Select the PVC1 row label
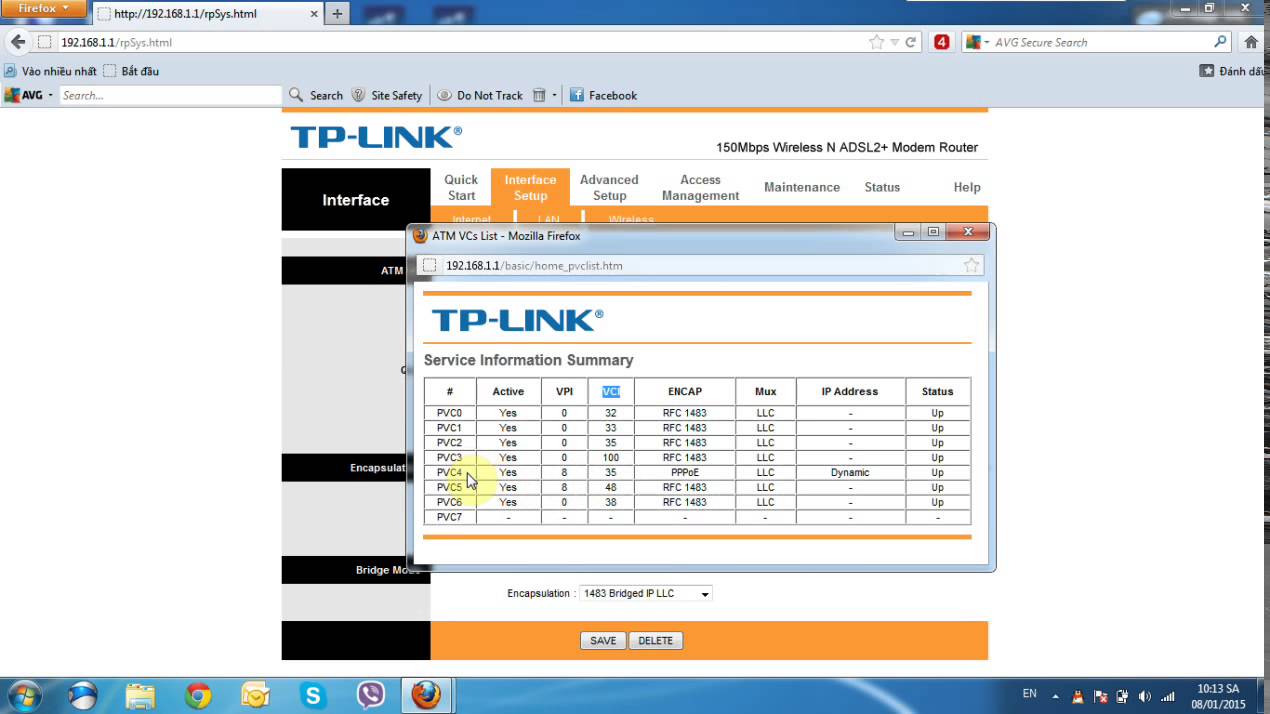The image size is (1270, 714). point(450,428)
